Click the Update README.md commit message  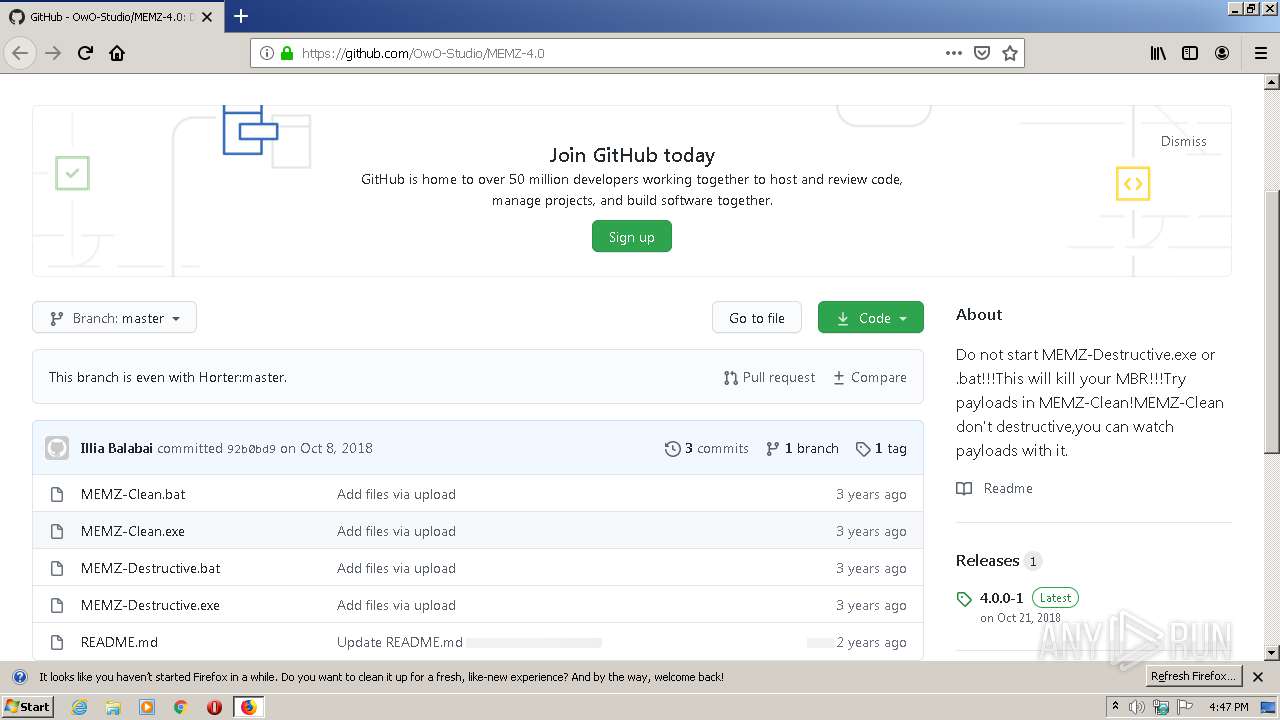click(x=400, y=642)
